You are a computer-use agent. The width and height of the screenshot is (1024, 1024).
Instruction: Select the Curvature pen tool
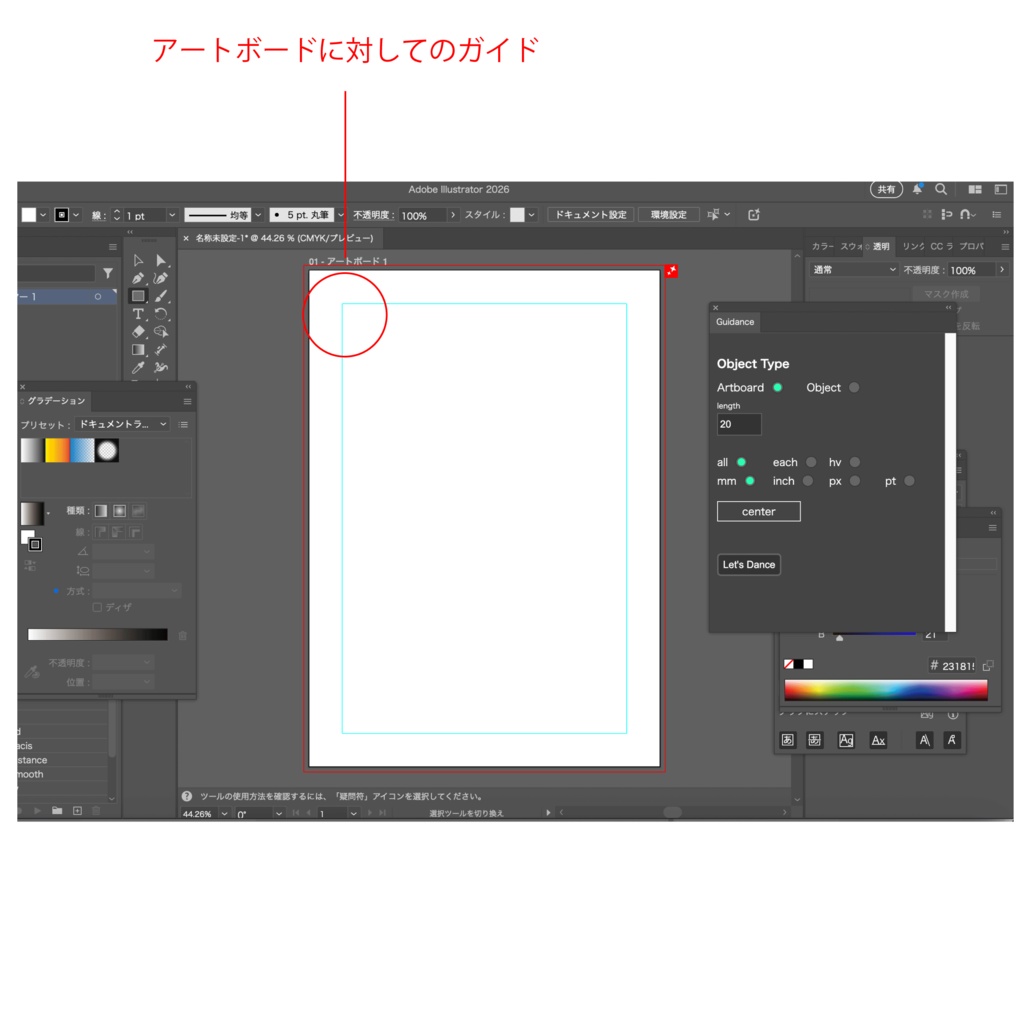click(x=161, y=278)
